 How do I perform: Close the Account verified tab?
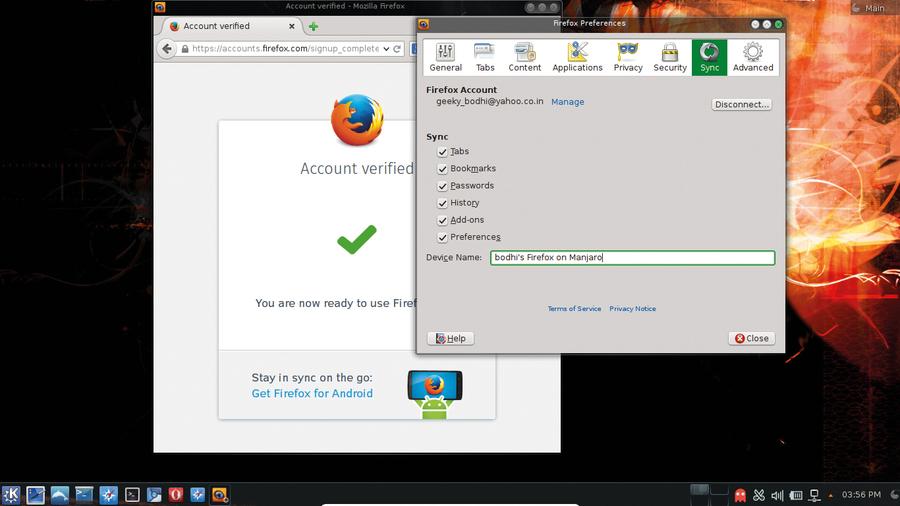(292, 26)
